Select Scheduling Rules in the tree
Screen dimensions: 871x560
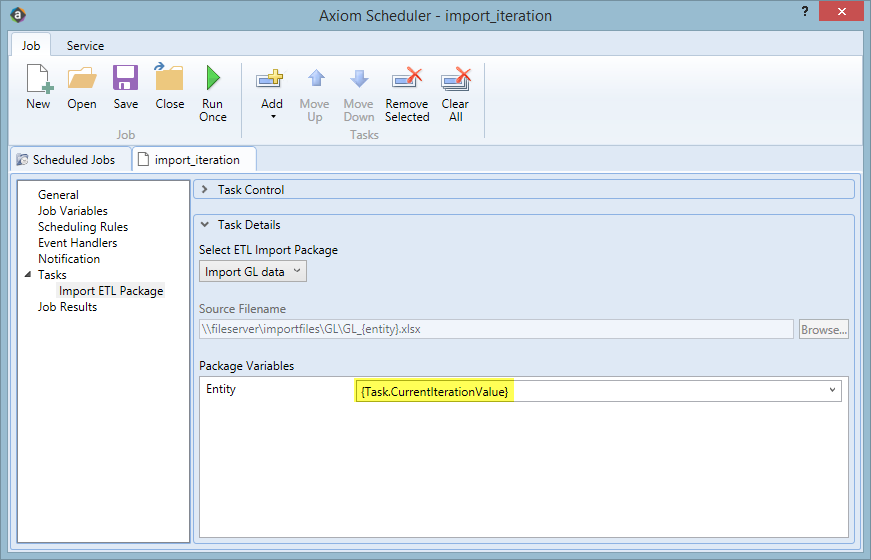point(83,227)
